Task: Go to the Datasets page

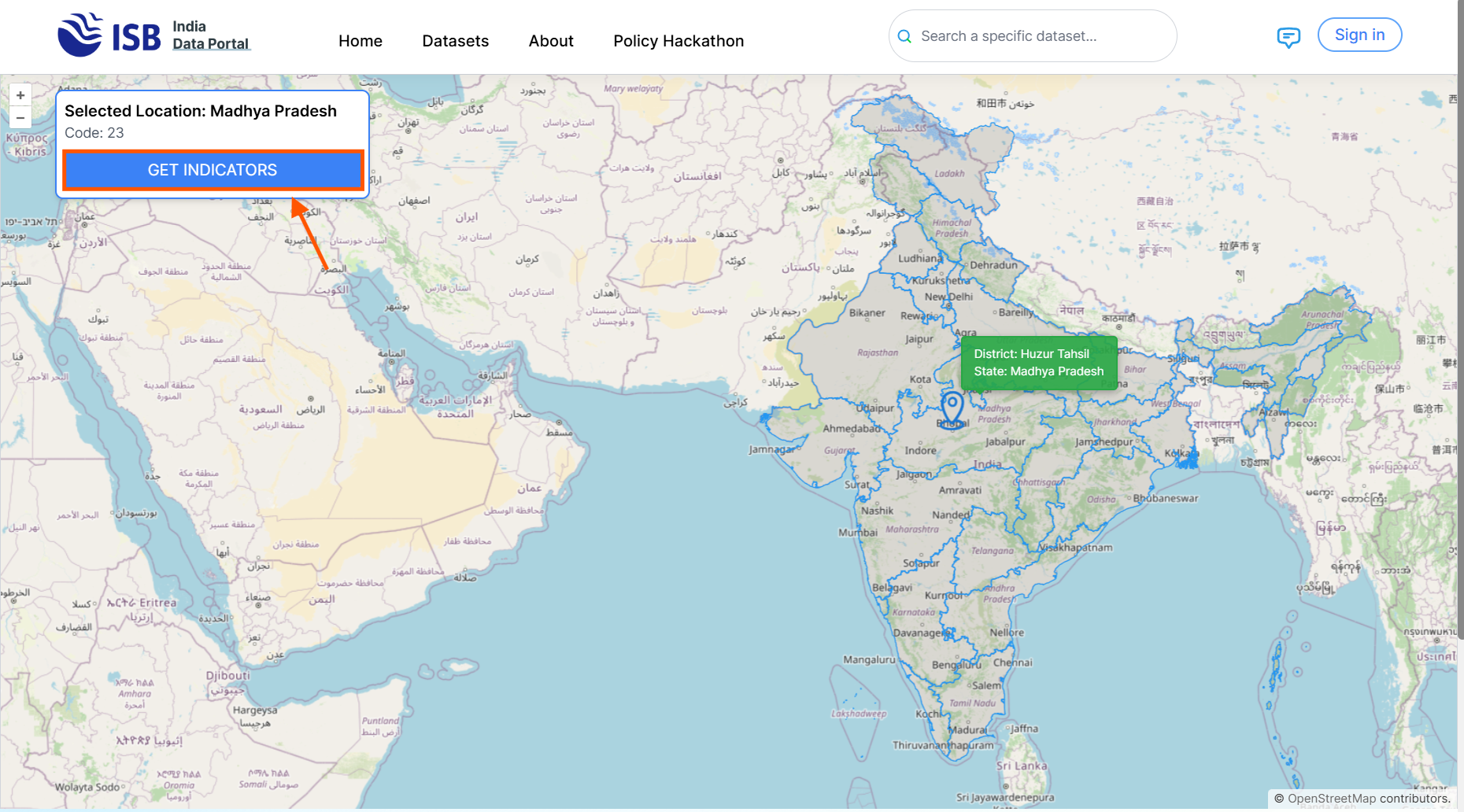Action: 455,41
